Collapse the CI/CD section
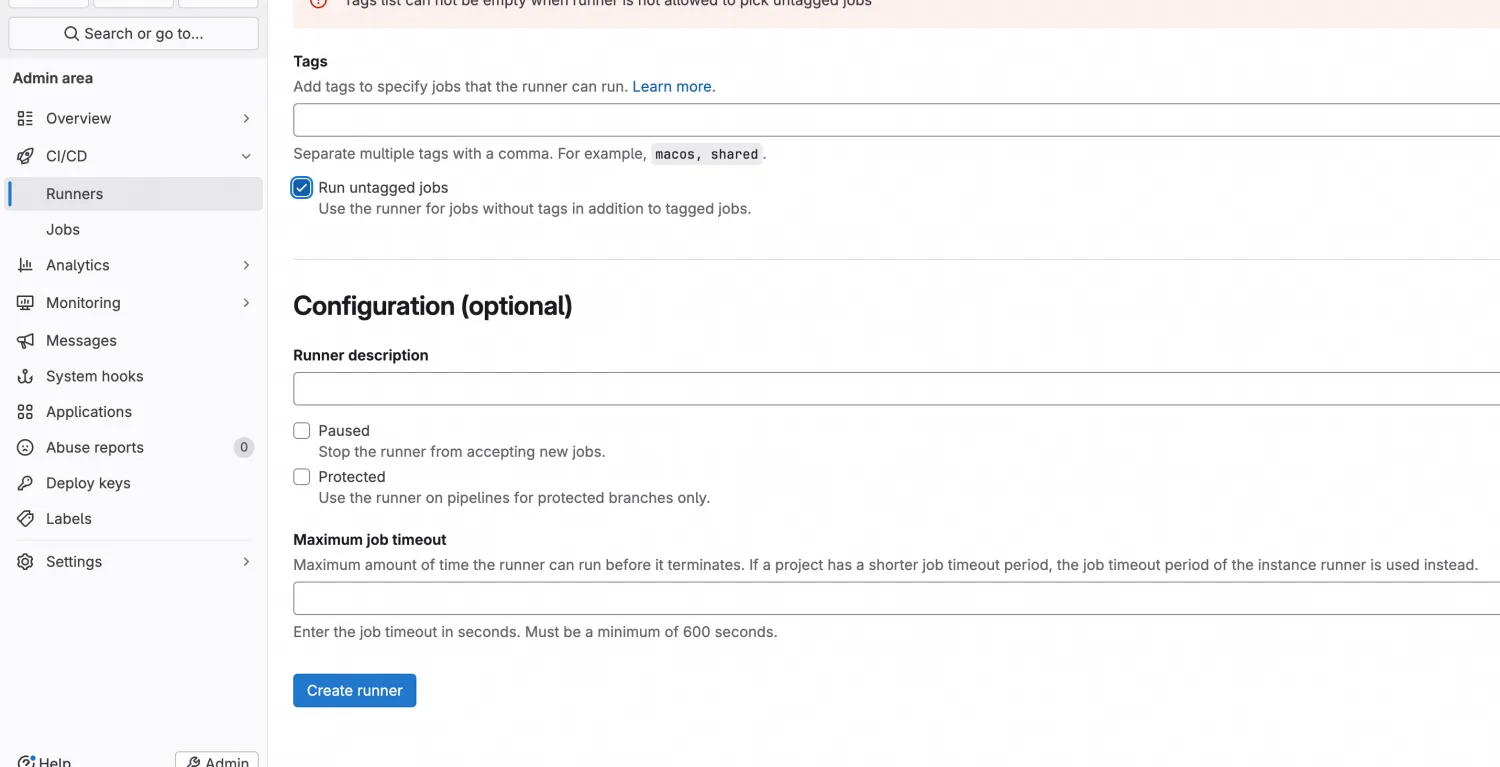 (246, 156)
